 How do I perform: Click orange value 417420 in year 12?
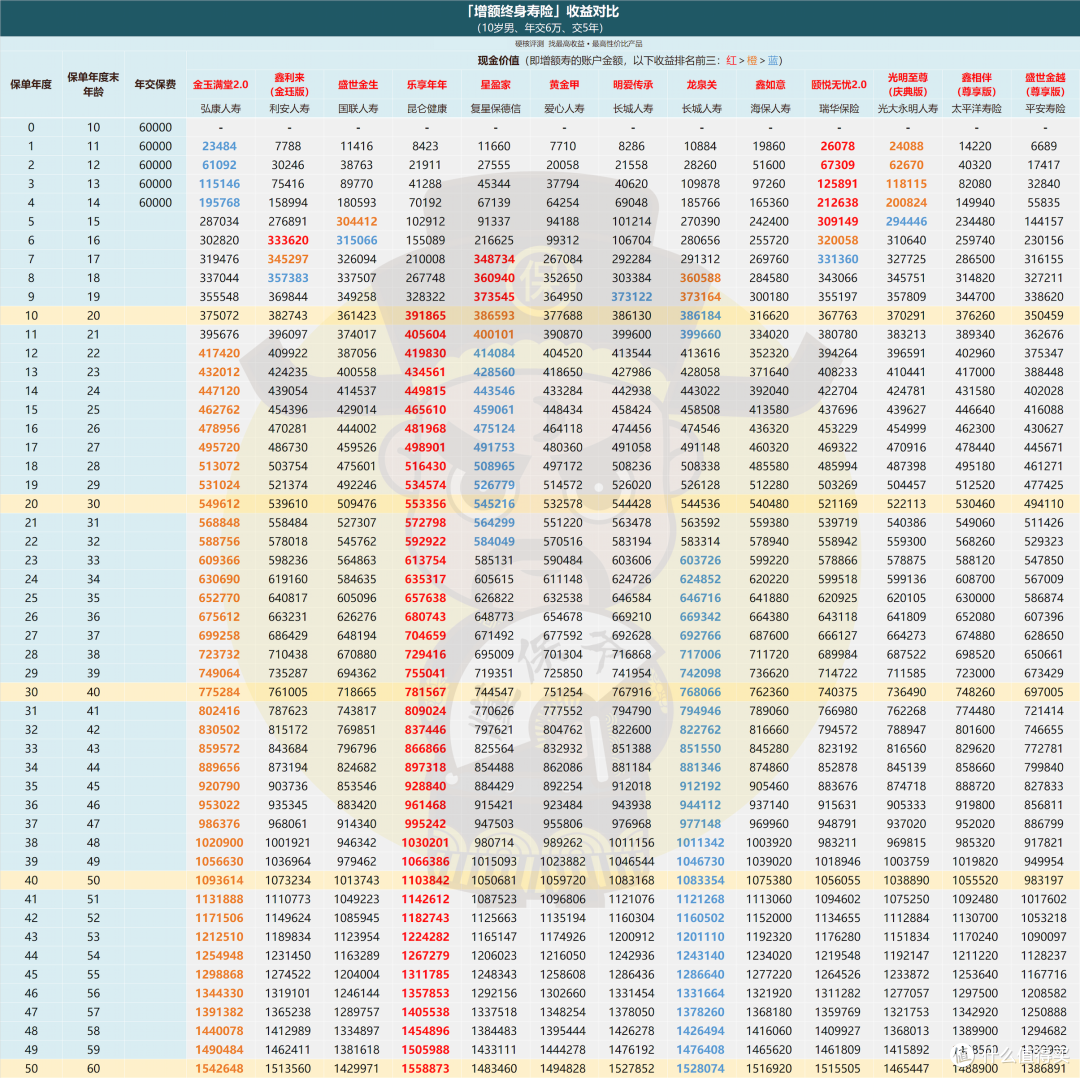(x=219, y=353)
